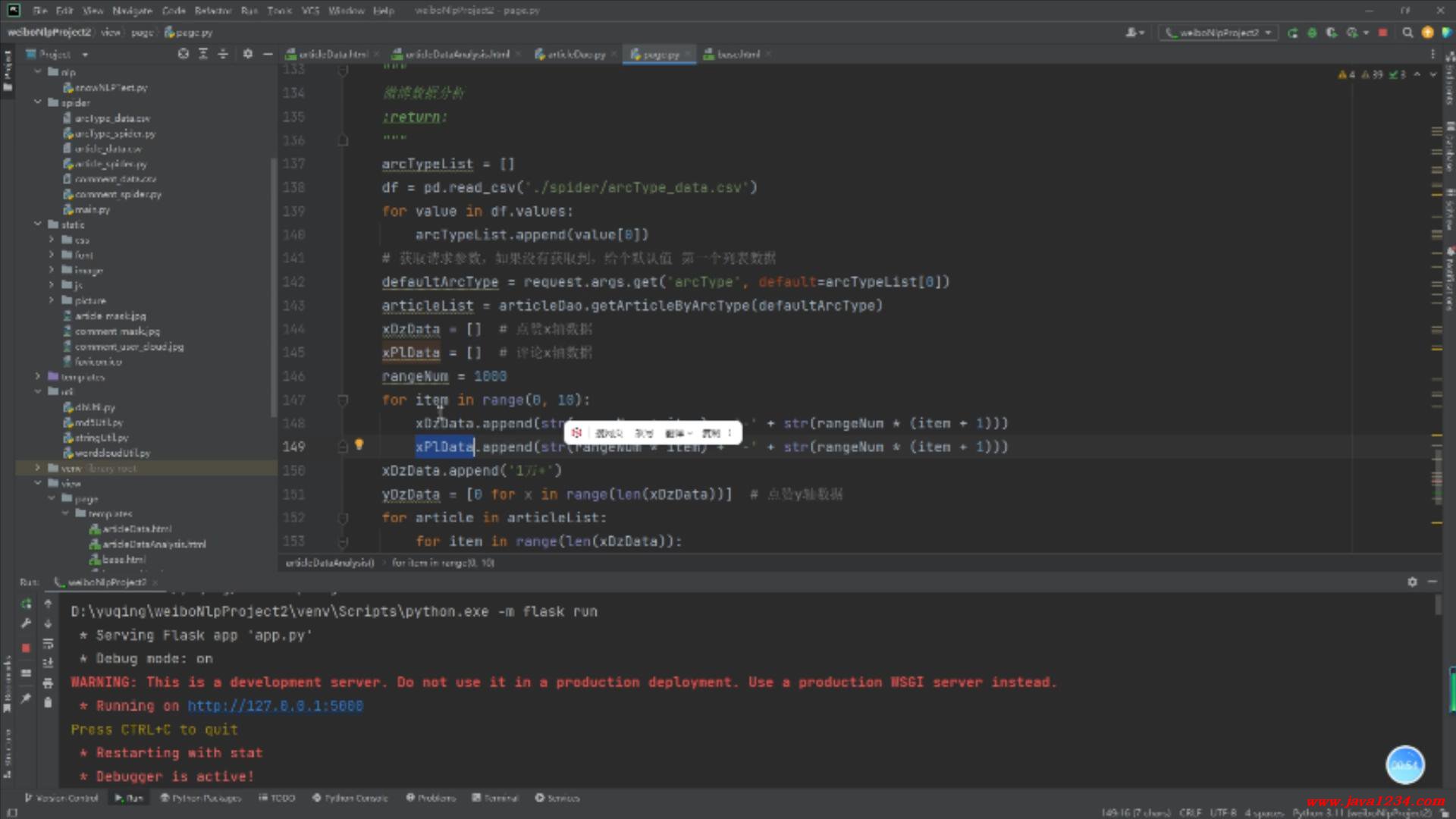Click the rerun icon in the top toolbar
The image size is (1456, 819).
pyautogui.click(x=1293, y=33)
